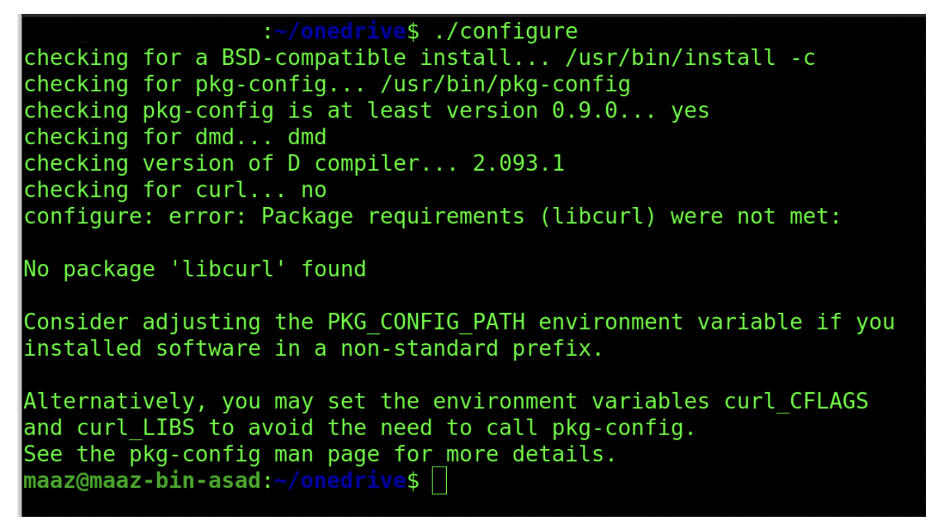
Task: Click 'checking for a BSD-compatible install' text
Action: 267,58
